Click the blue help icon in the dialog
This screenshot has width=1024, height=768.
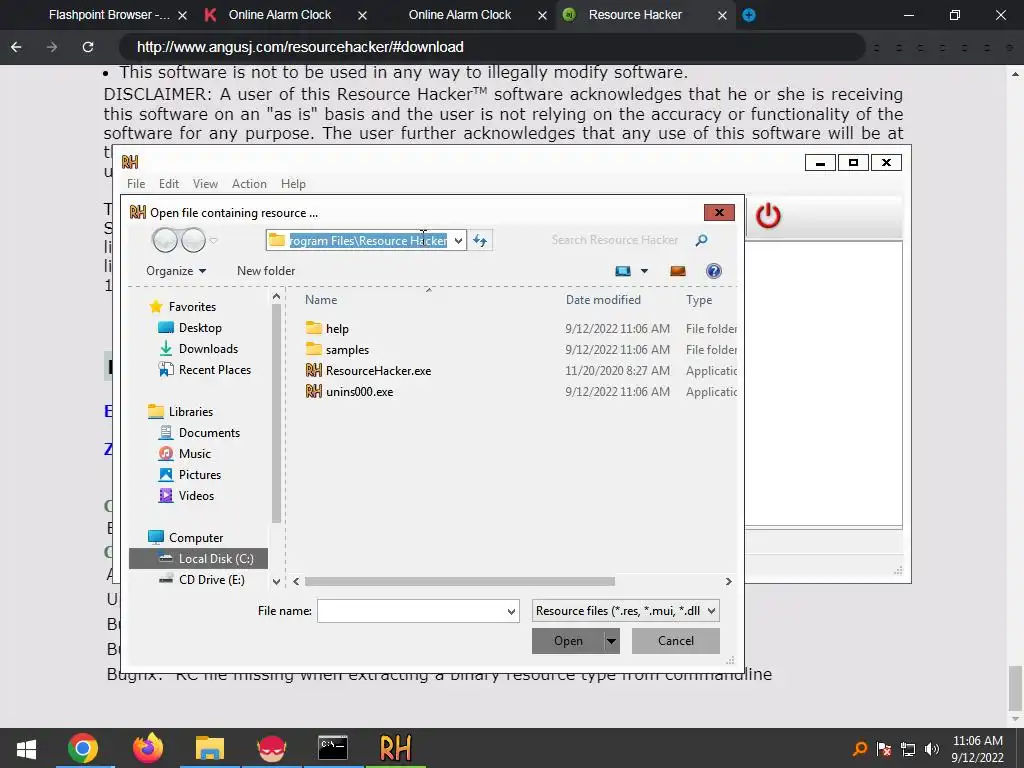[x=714, y=271]
